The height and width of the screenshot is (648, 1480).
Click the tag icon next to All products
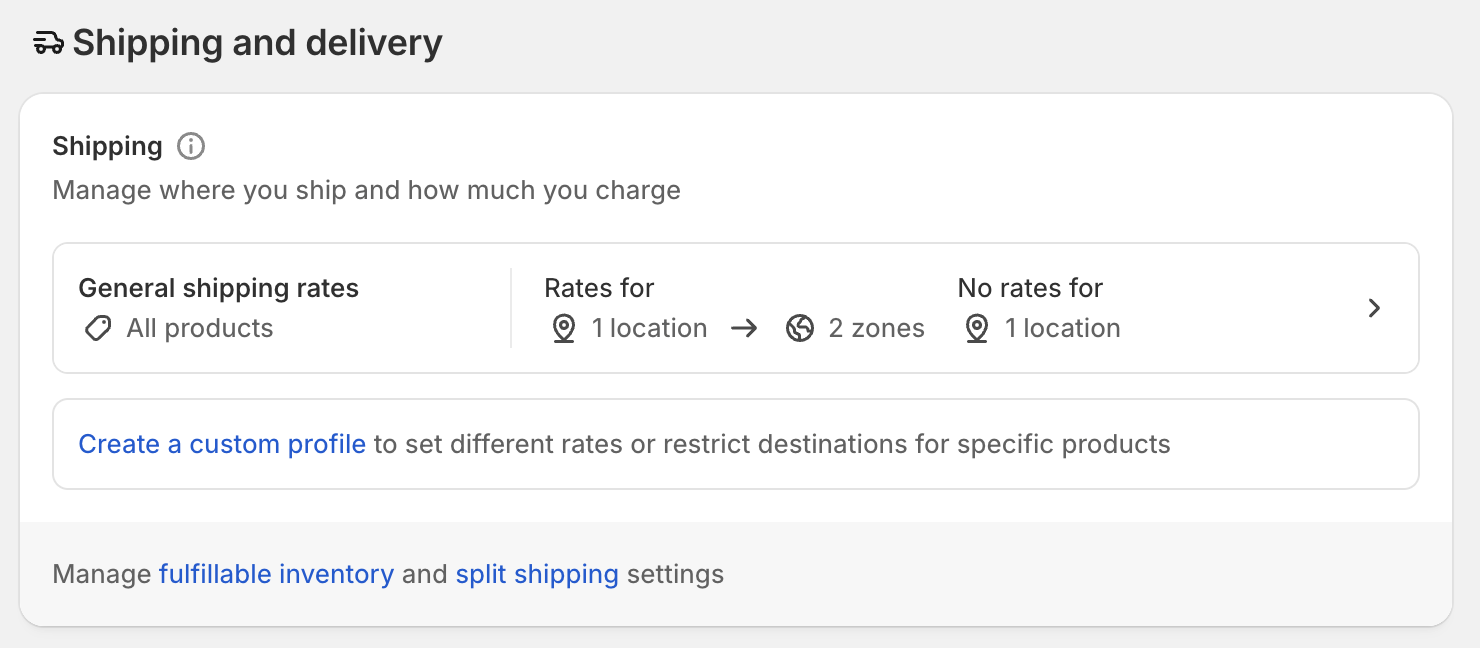[x=98, y=329]
